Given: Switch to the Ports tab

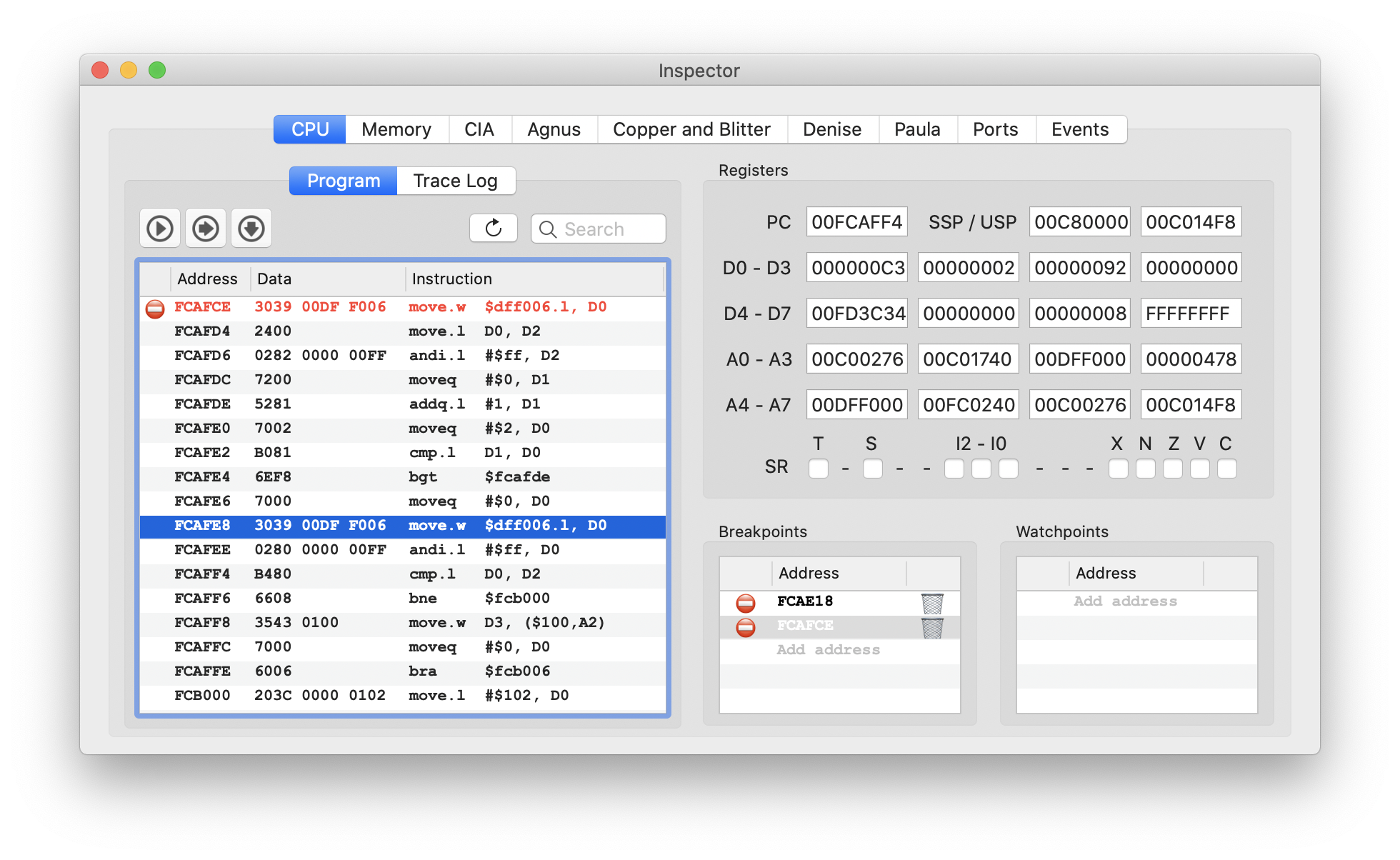Looking at the screenshot, I should pyautogui.click(x=996, y=129).
